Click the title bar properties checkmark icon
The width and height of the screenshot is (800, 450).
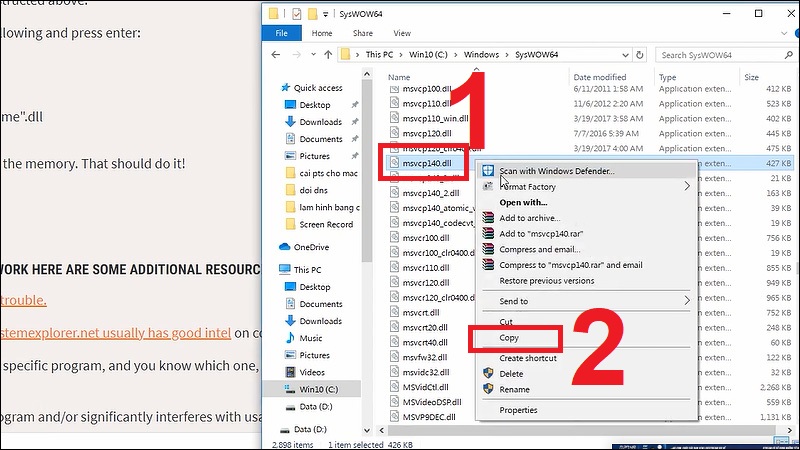(x=296, y=14)
